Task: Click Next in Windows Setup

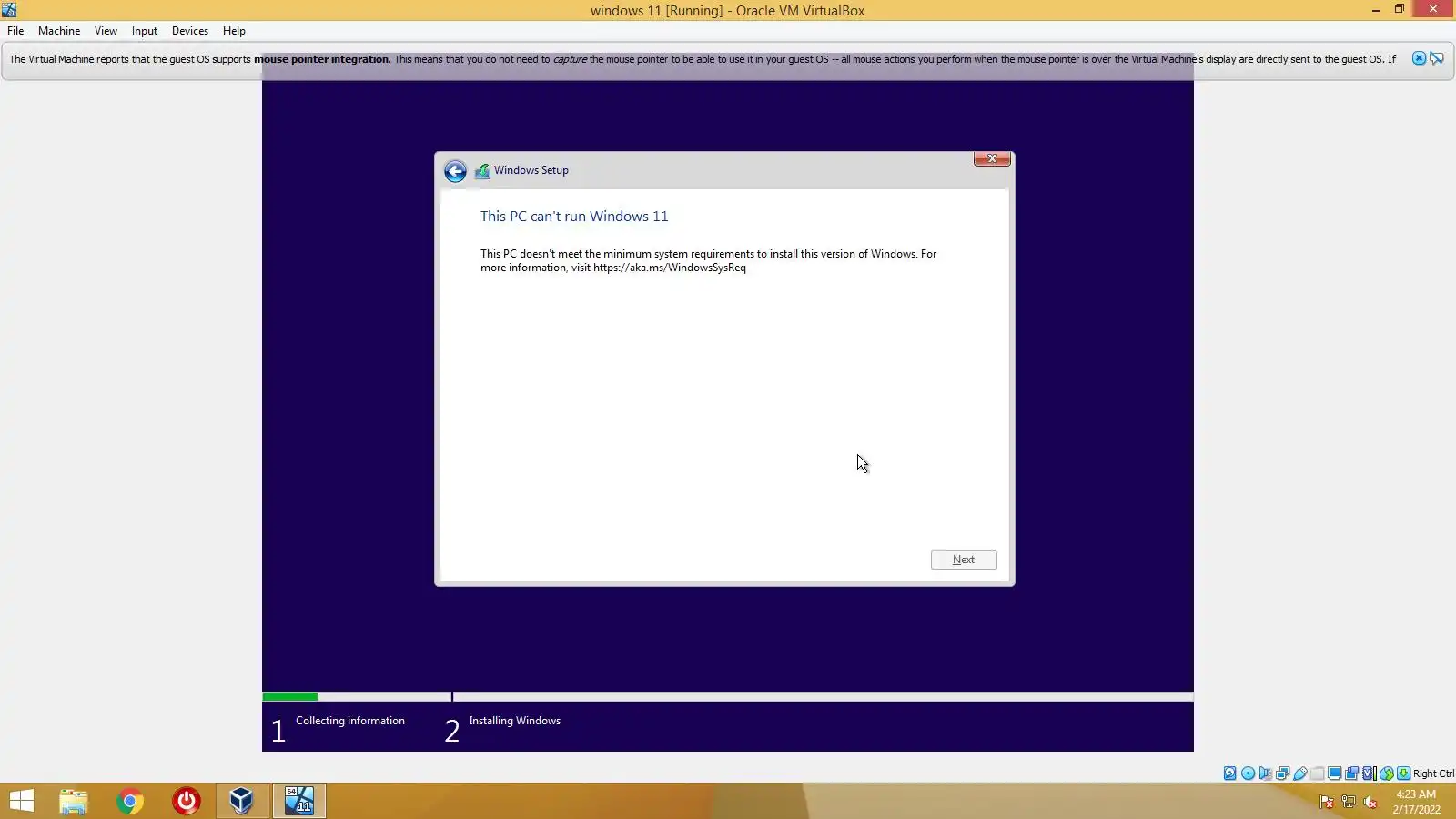Action: coord(964,560)
